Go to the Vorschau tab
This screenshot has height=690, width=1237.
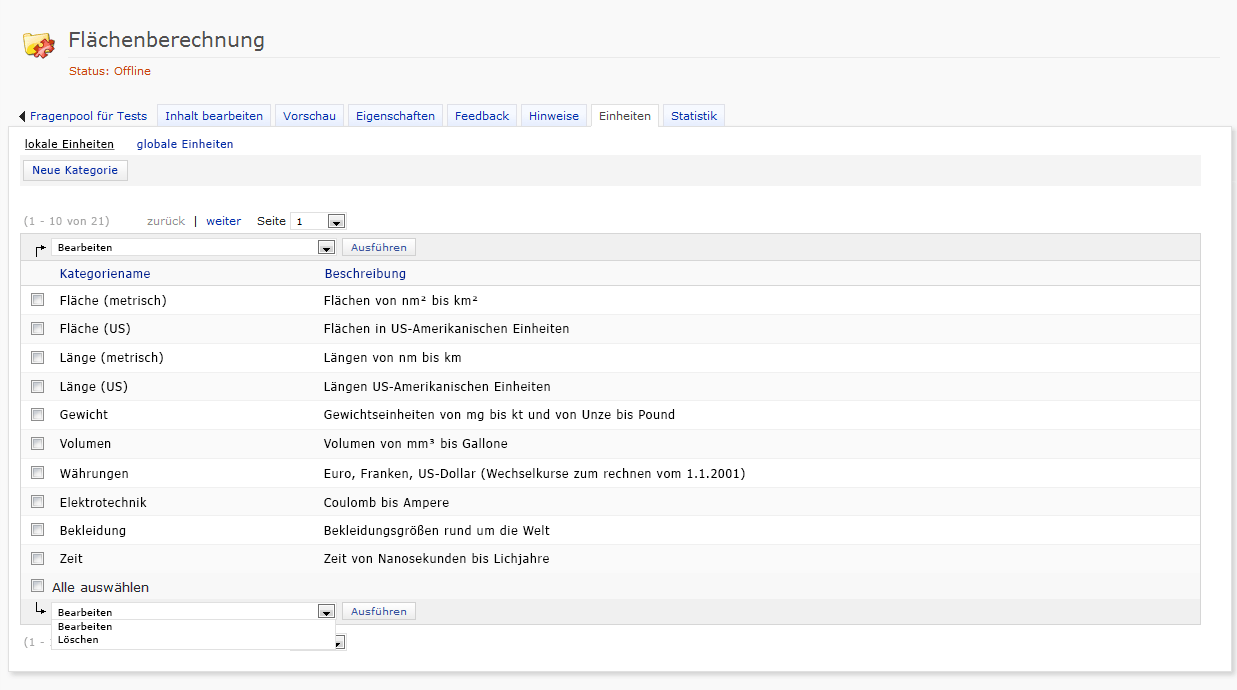309,116
